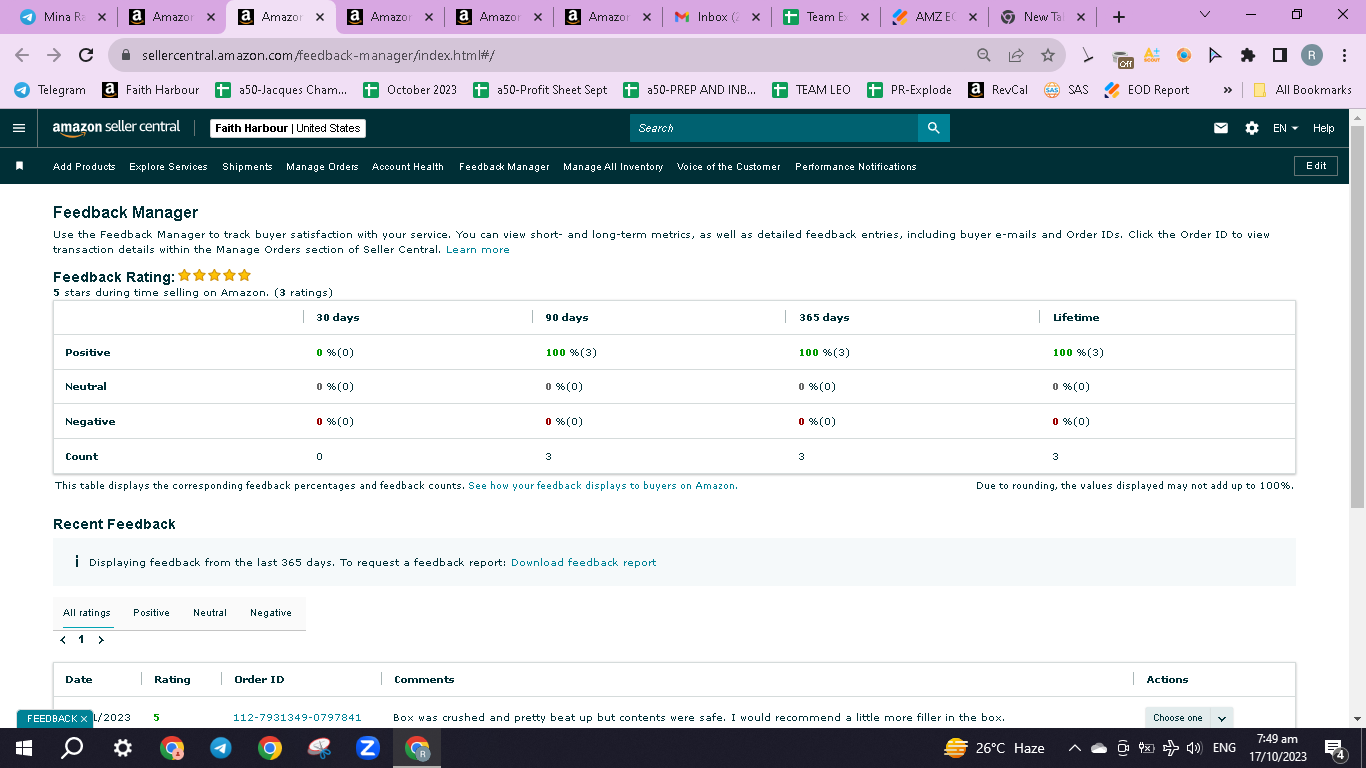Open the RevCal bookmark
The width and height of the screenshot is (1366, 768).
[998, 90]
